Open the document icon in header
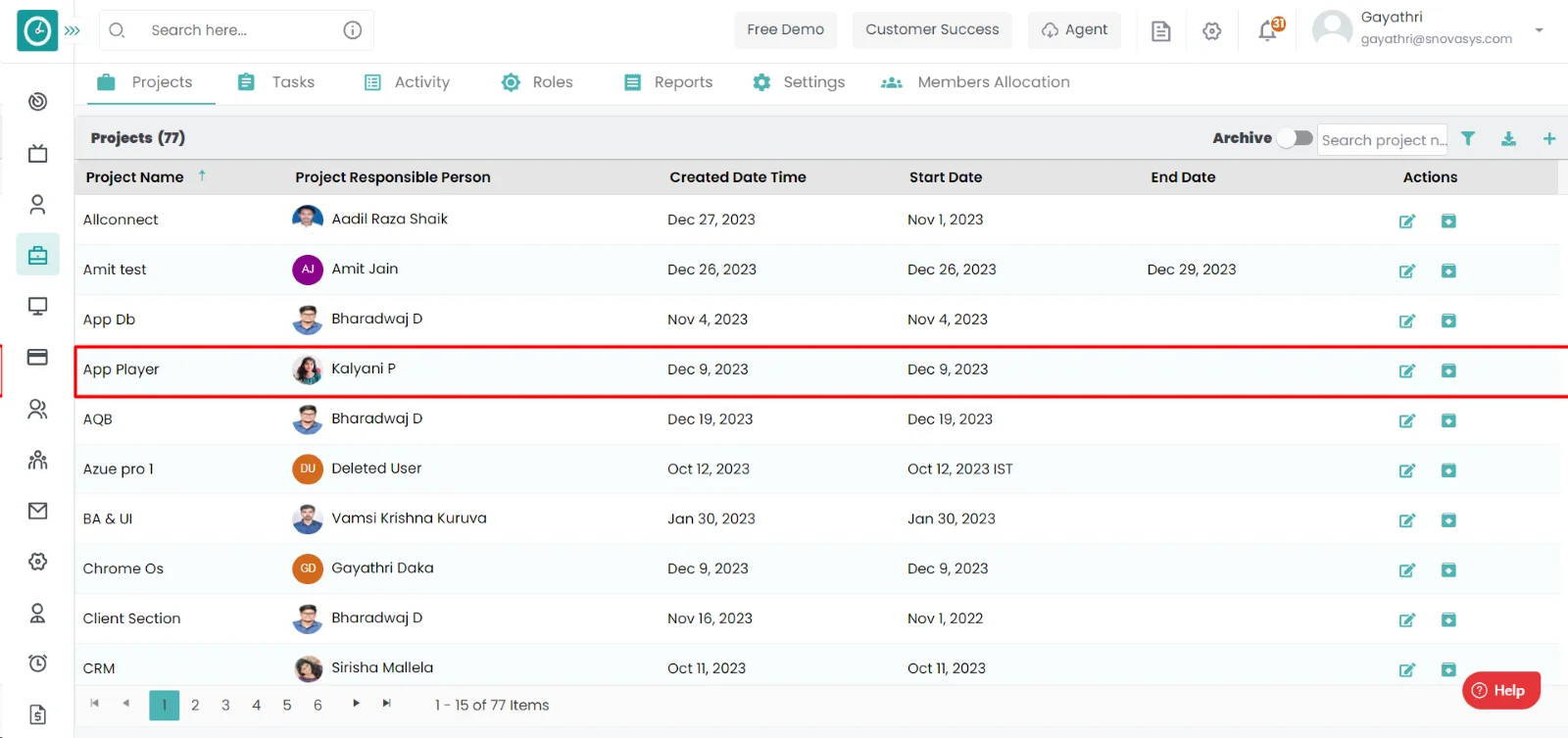The height and width of the screenshot is (738, 1568). [x=1160, y=31]
